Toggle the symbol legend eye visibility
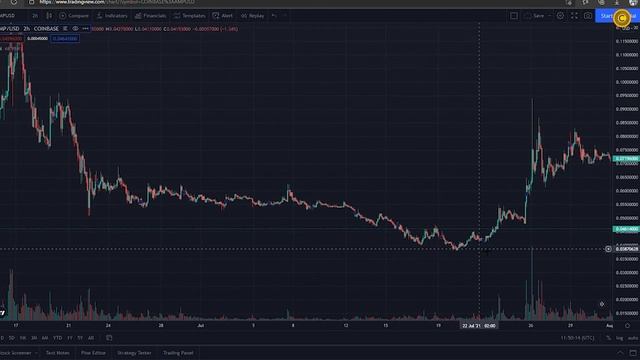Viewport: 640px width, 360px height. [76, 29]
